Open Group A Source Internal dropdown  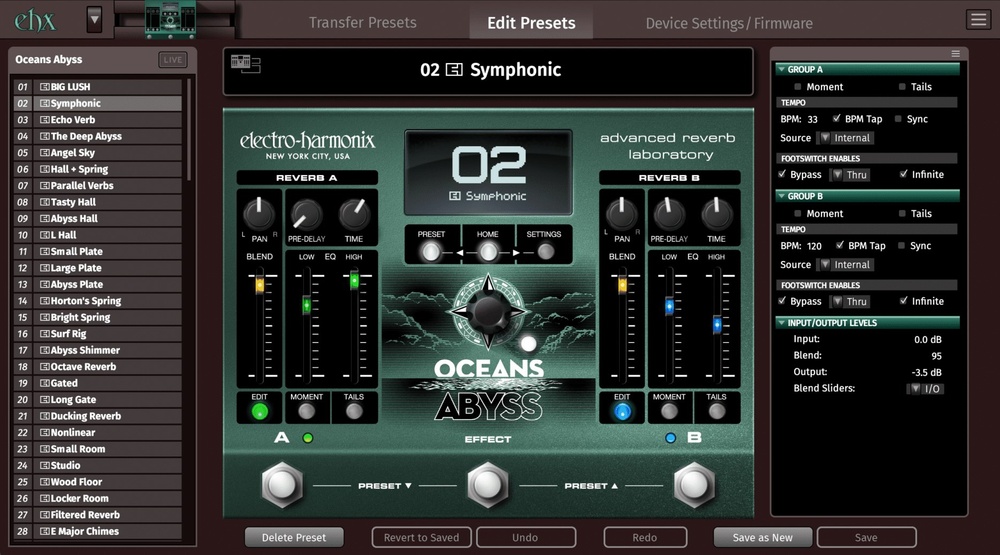tap(845, 138)
